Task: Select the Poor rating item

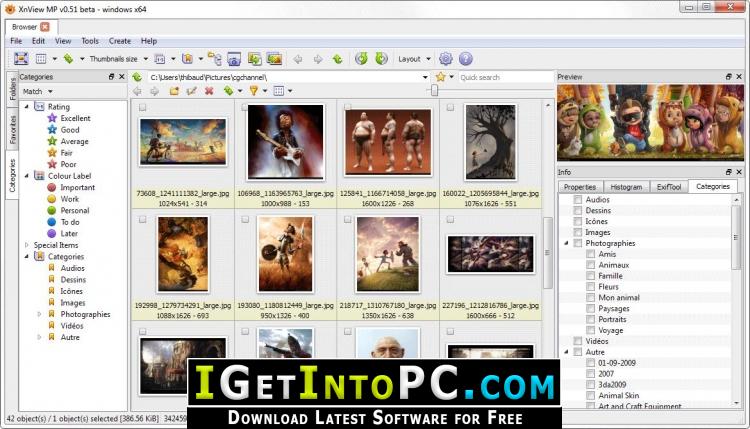Action: point(68,165)
